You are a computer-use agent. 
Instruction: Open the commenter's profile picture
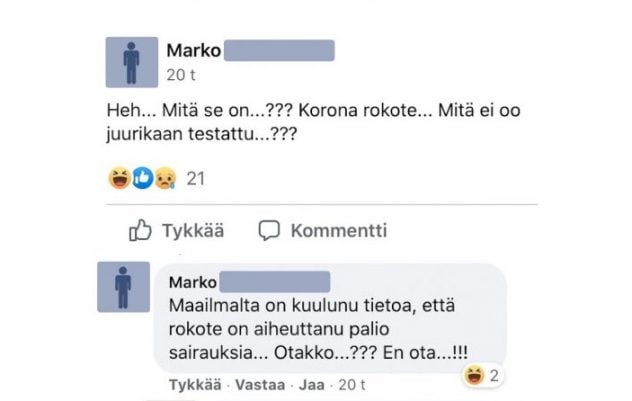(123, 287)
